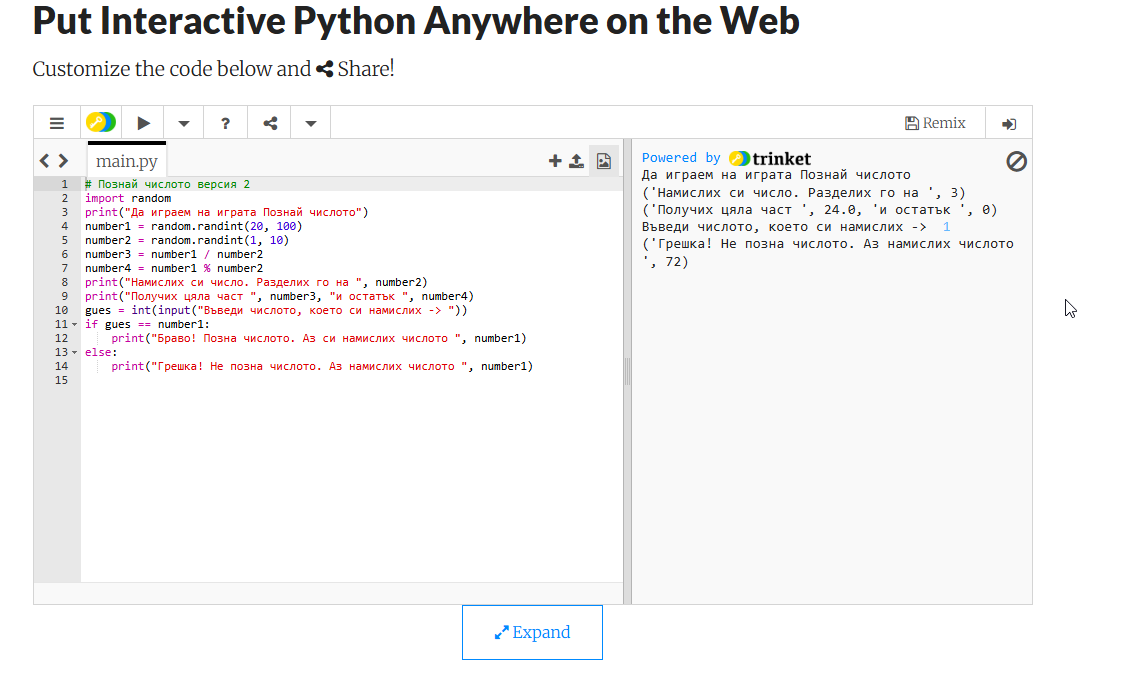Stop the program with the cancel icon
This screenshot has height=682, width=1129.
1016,161
